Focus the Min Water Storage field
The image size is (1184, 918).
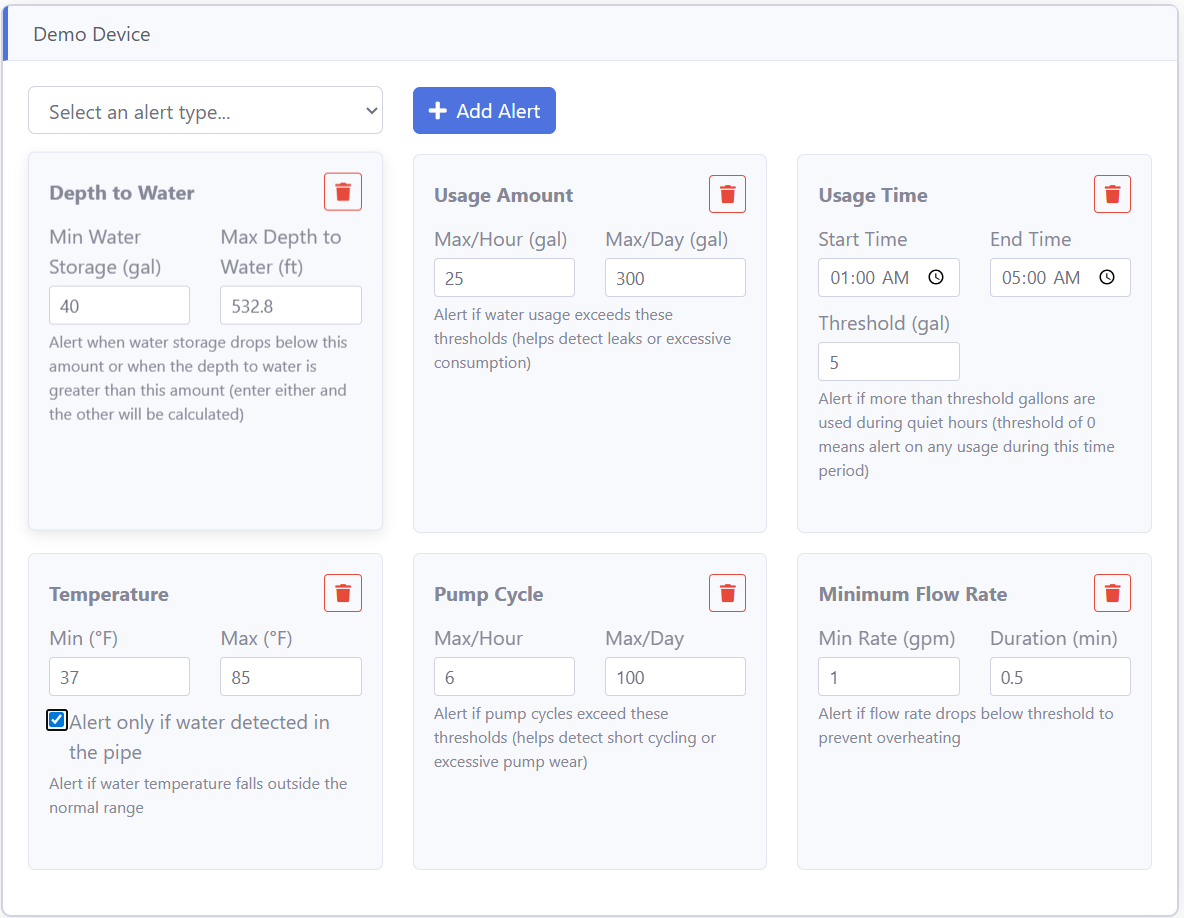119,305
